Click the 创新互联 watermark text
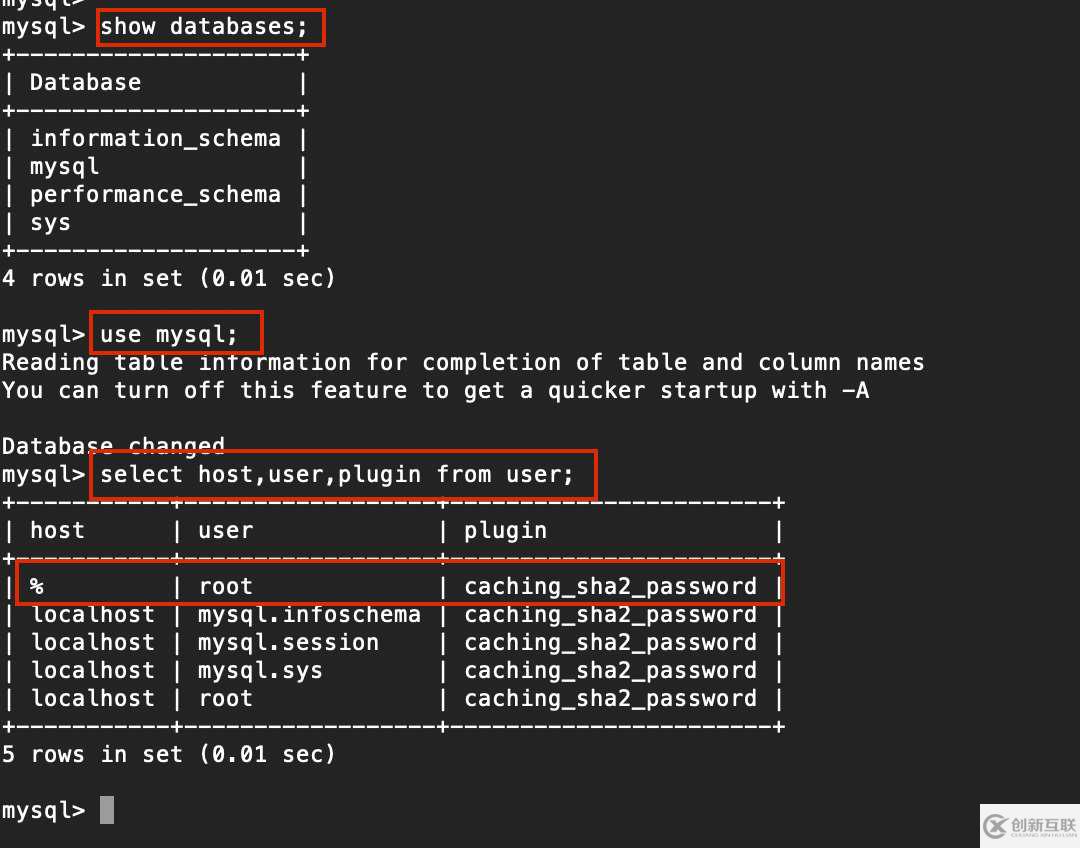Image resolution: width=1080 pixels, height=848 pixels. pyautogui.click(x=1041, y=826)
